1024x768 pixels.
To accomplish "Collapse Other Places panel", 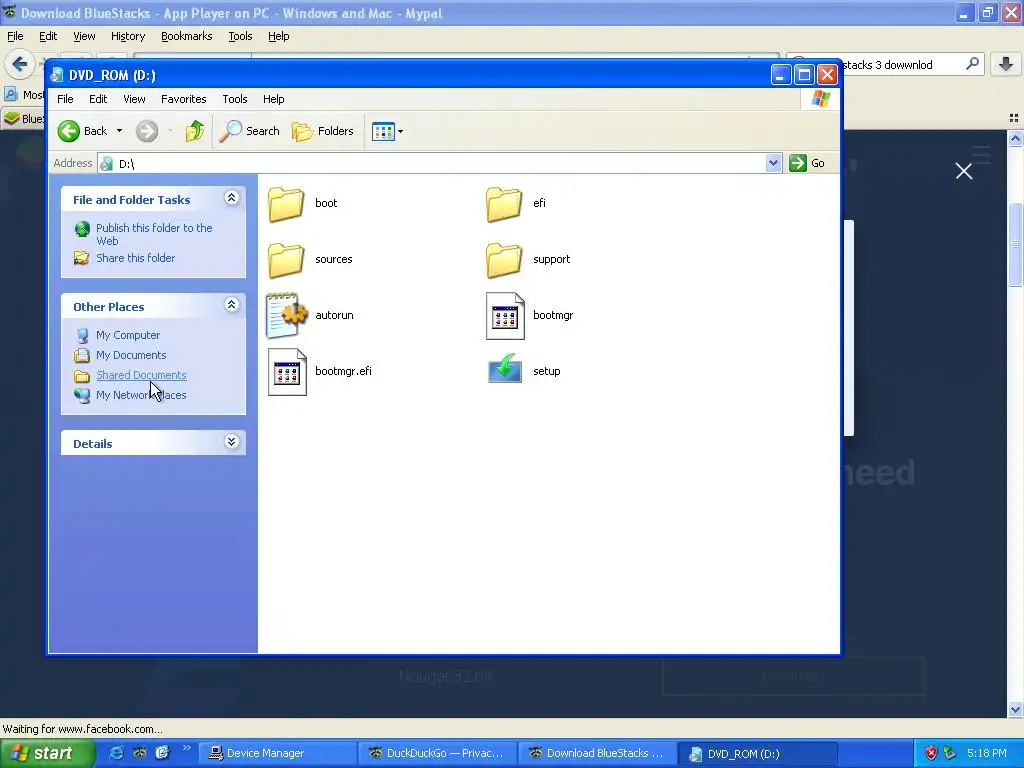I will point(231,304).
